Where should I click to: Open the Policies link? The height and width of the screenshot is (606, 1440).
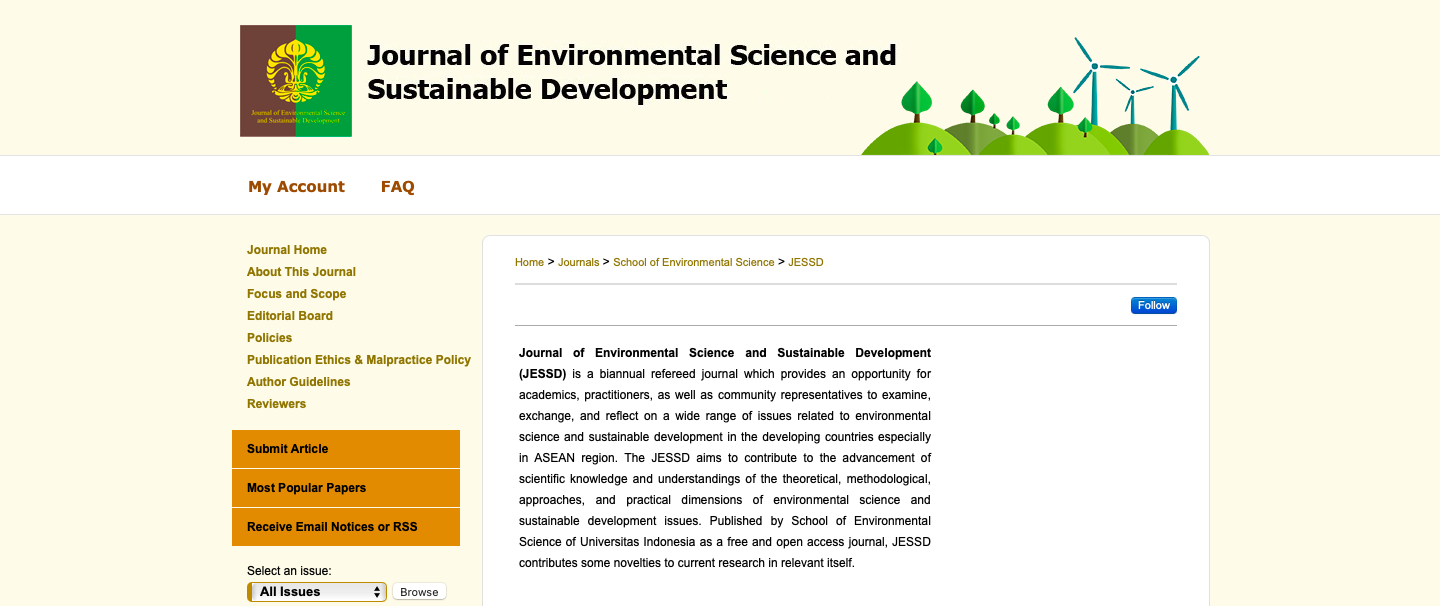coord(269,338)
